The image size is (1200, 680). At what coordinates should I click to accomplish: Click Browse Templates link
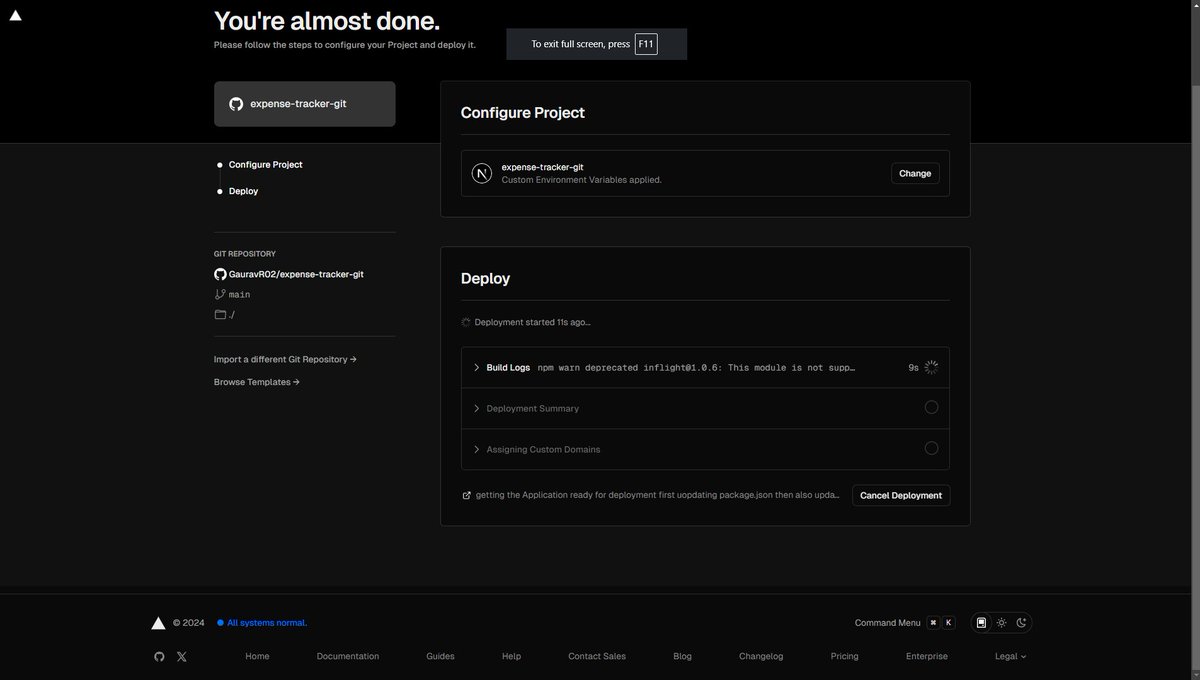(257, 382)
